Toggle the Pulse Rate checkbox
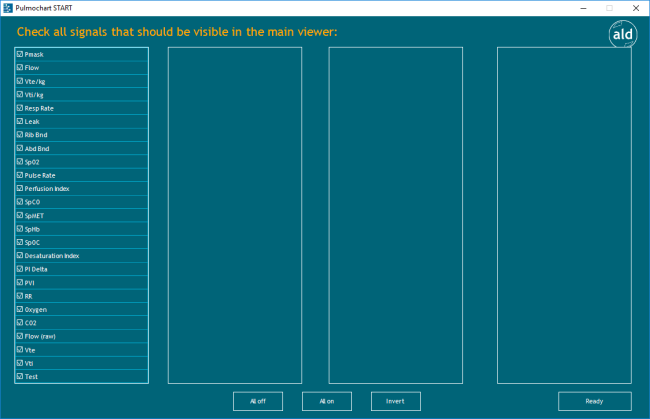The width and height of the screenshot is (650, 419). coord(20,175)
